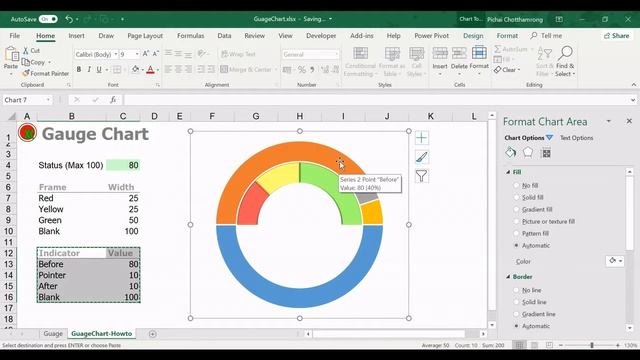
Task: Open General number format dropdown
Action: tap(336, 54)
